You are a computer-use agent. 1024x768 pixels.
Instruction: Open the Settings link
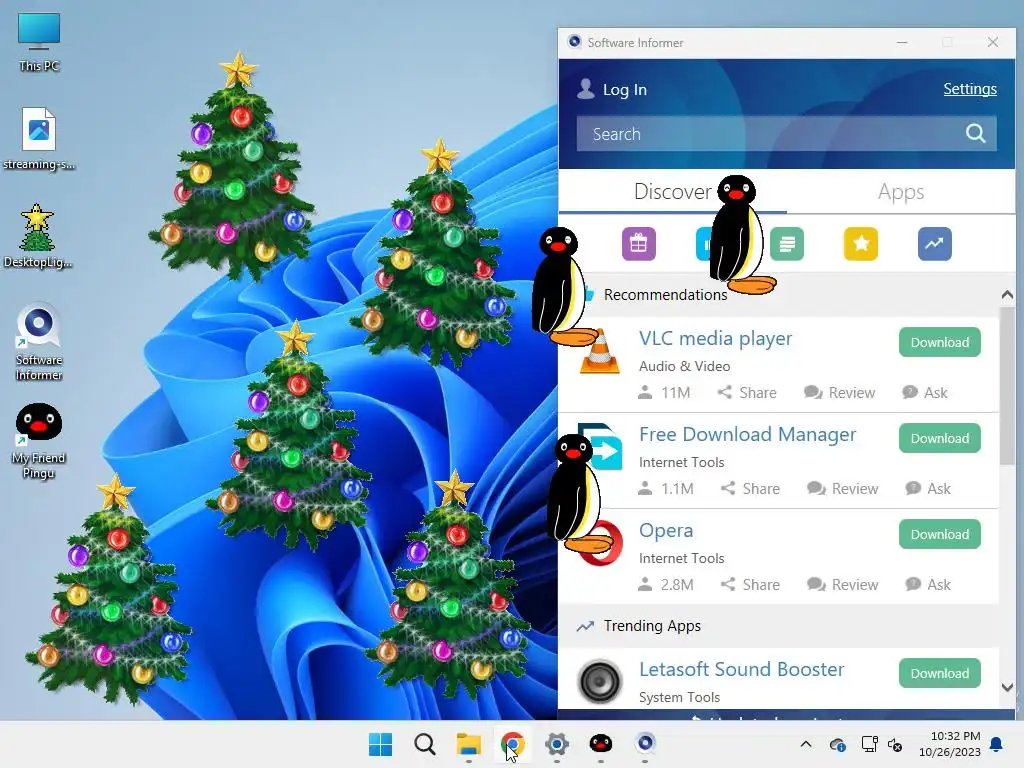(x=970, y=89)
